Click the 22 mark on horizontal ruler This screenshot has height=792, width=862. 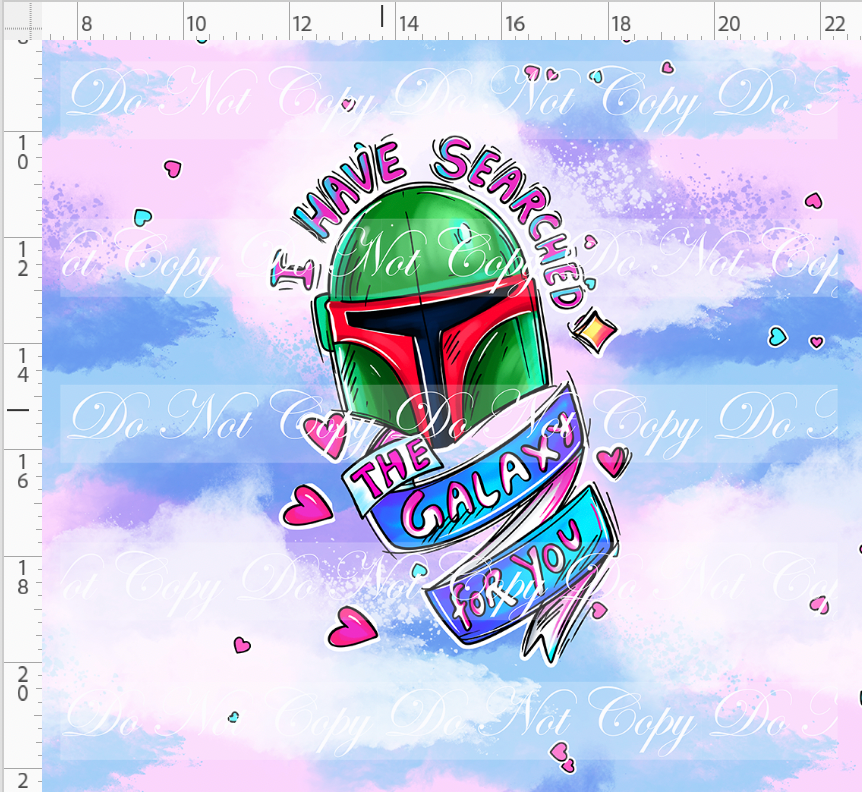pos(835,24)
